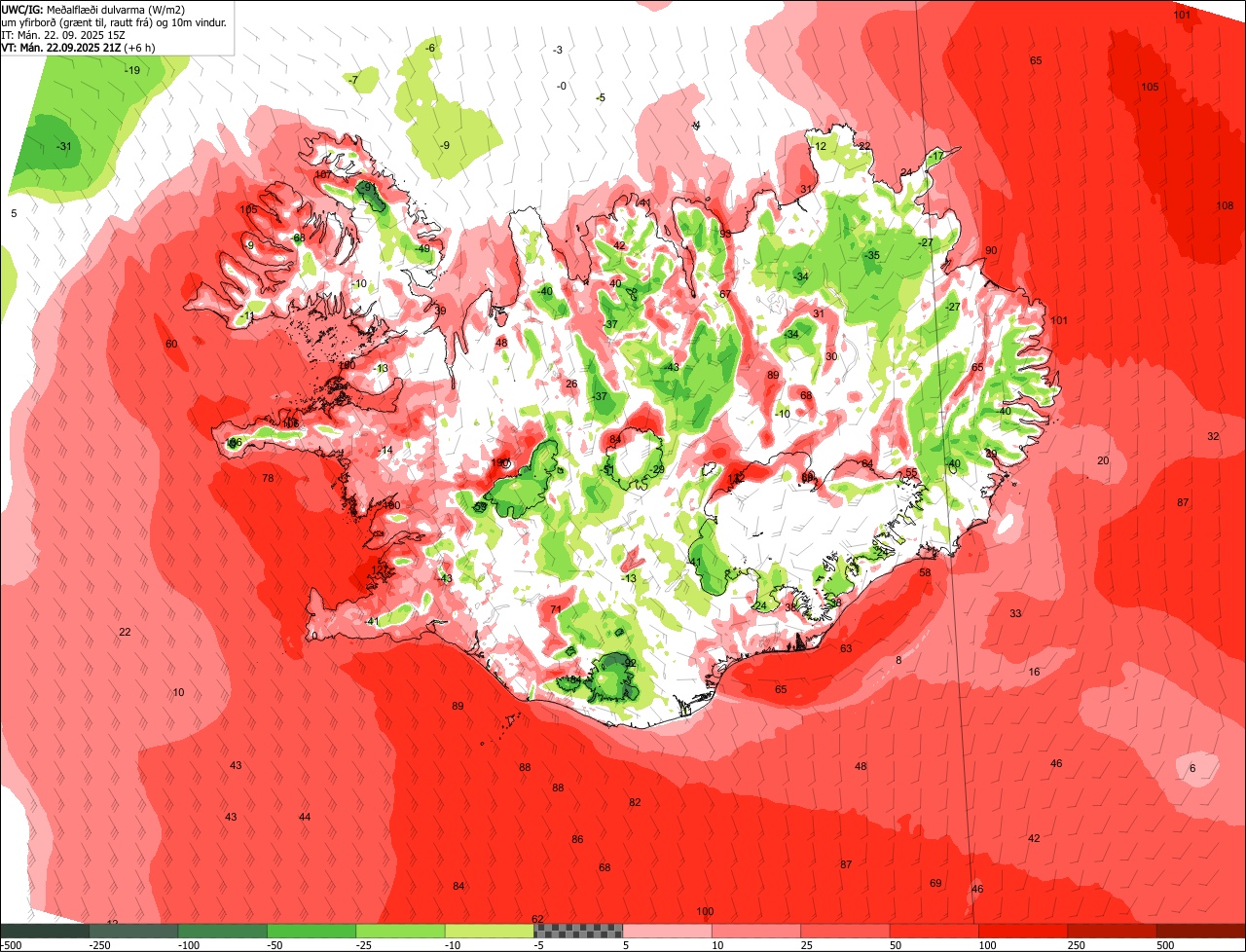Viewport: 1246px width, 952px height.
Task: Click the value 55 in eastern Iceland
Action: pos(911,472)
